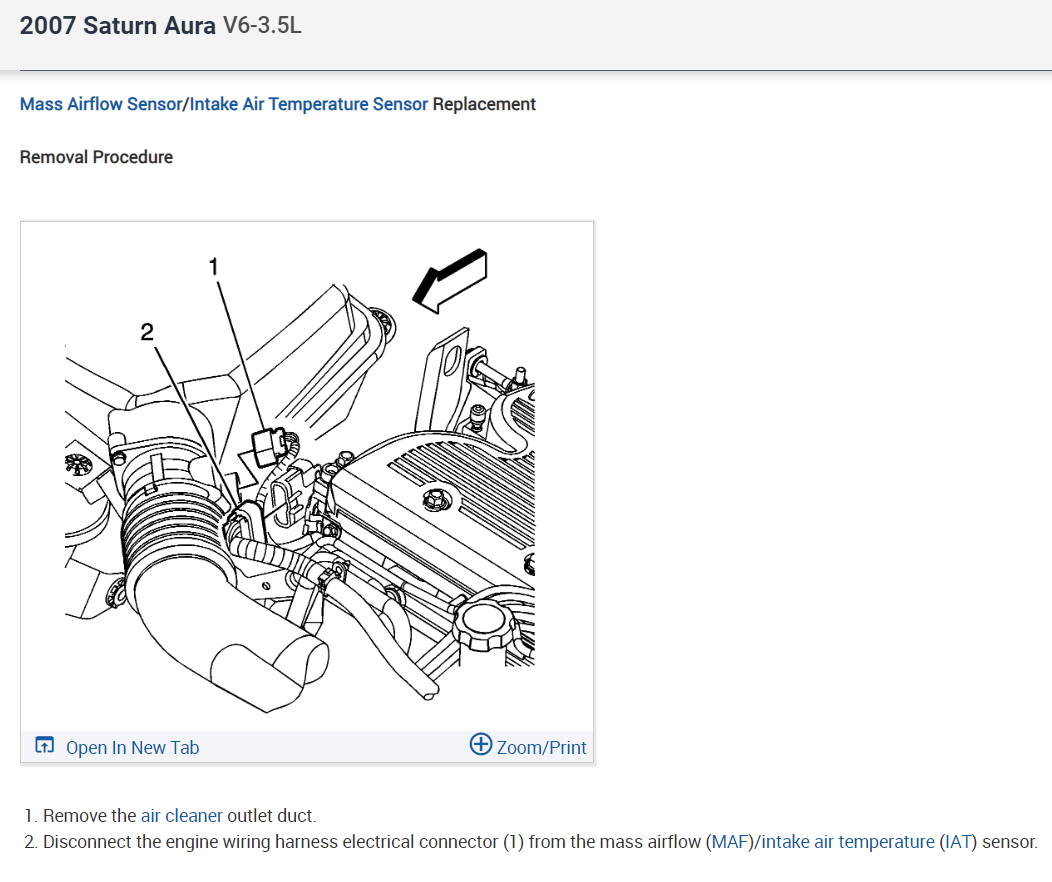
Task: Select the Zoom/Print text link
Action: (541, 747)
